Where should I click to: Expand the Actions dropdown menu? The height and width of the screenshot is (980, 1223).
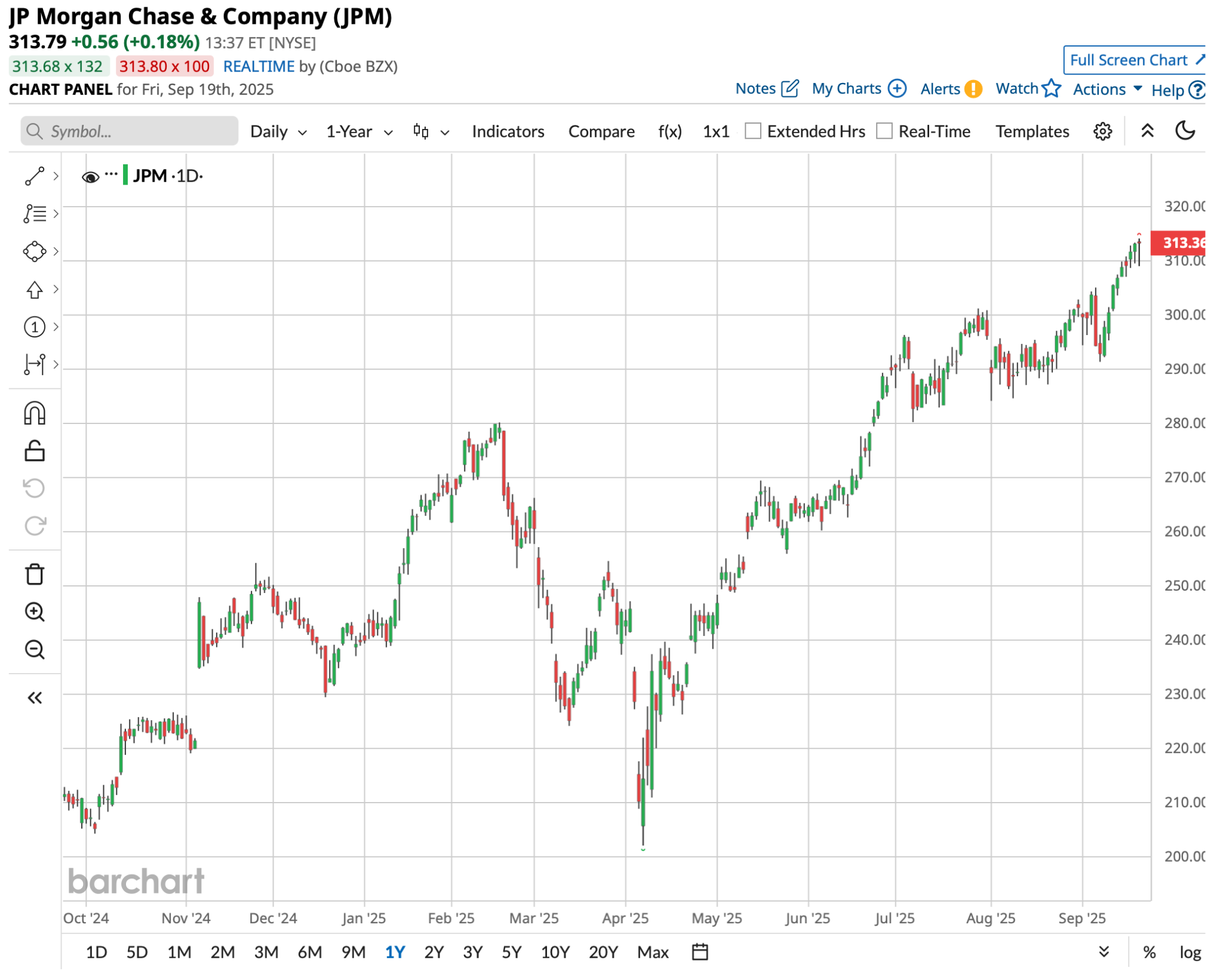click(1108, 90)
